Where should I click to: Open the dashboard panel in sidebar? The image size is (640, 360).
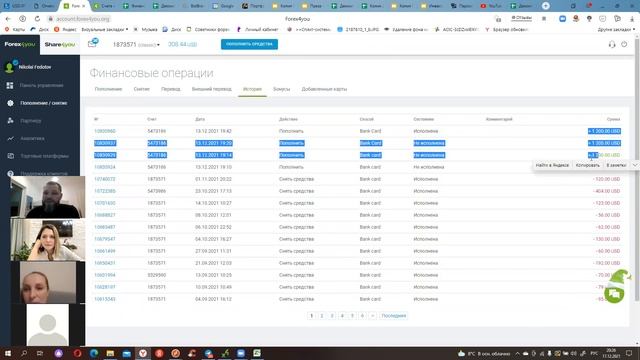41,85
